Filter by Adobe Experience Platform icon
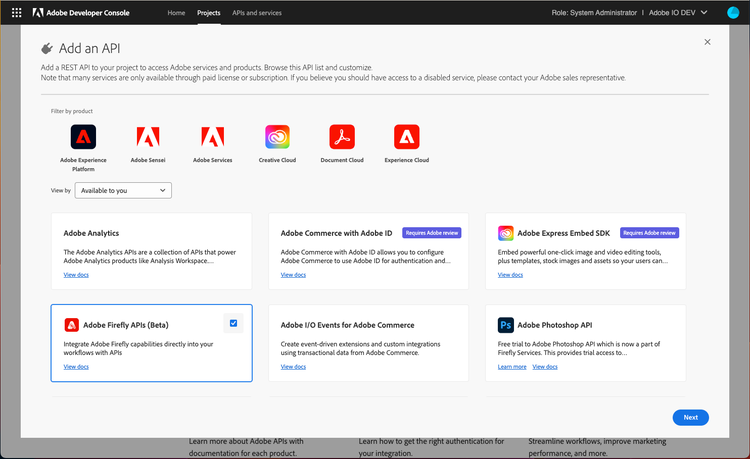Image resolution: width=750 pixels, height=459 pixels. tap(84, 137)
